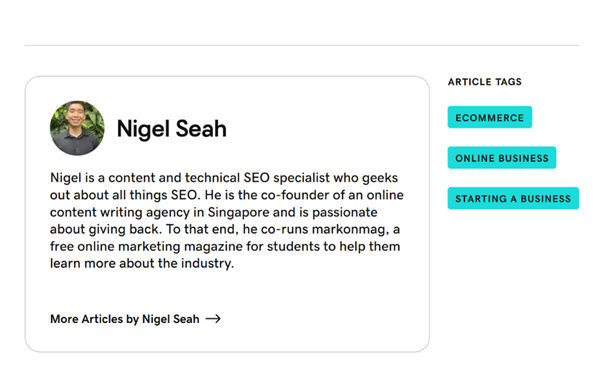Click Nigel Seah's circular profile photo
This screenshot has height=386, width=602.
click(x=77, y=128)
